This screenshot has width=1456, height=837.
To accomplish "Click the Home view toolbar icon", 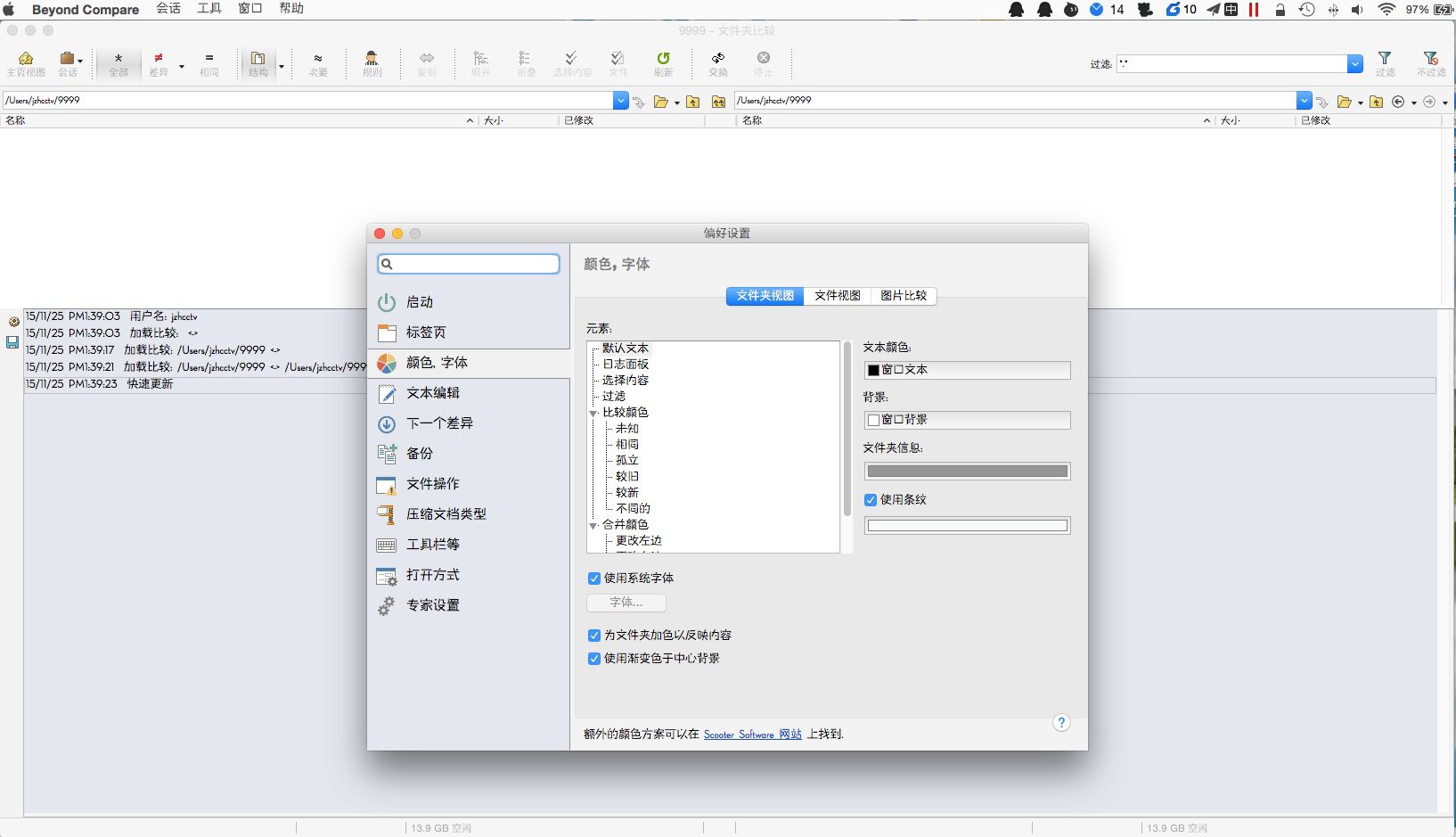I will (x=26, y=63).
